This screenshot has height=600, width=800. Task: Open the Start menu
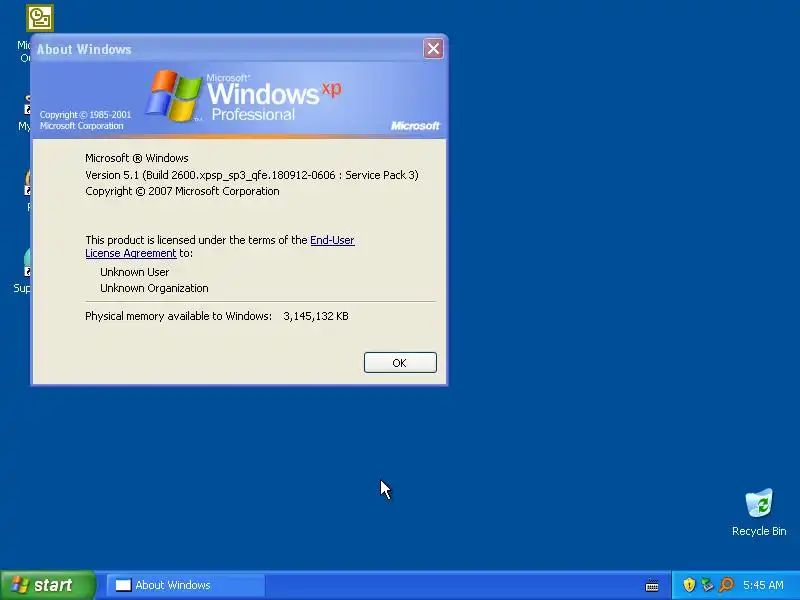pos(47,585)
